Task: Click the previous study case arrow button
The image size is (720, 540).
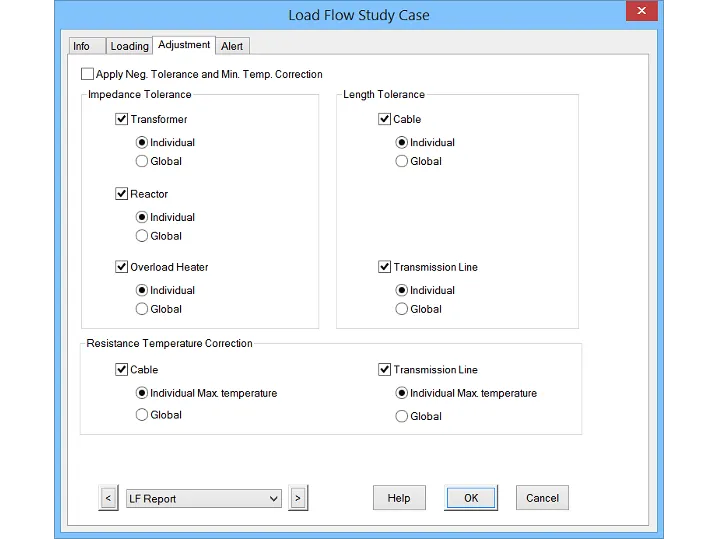Action: point(108,498)
